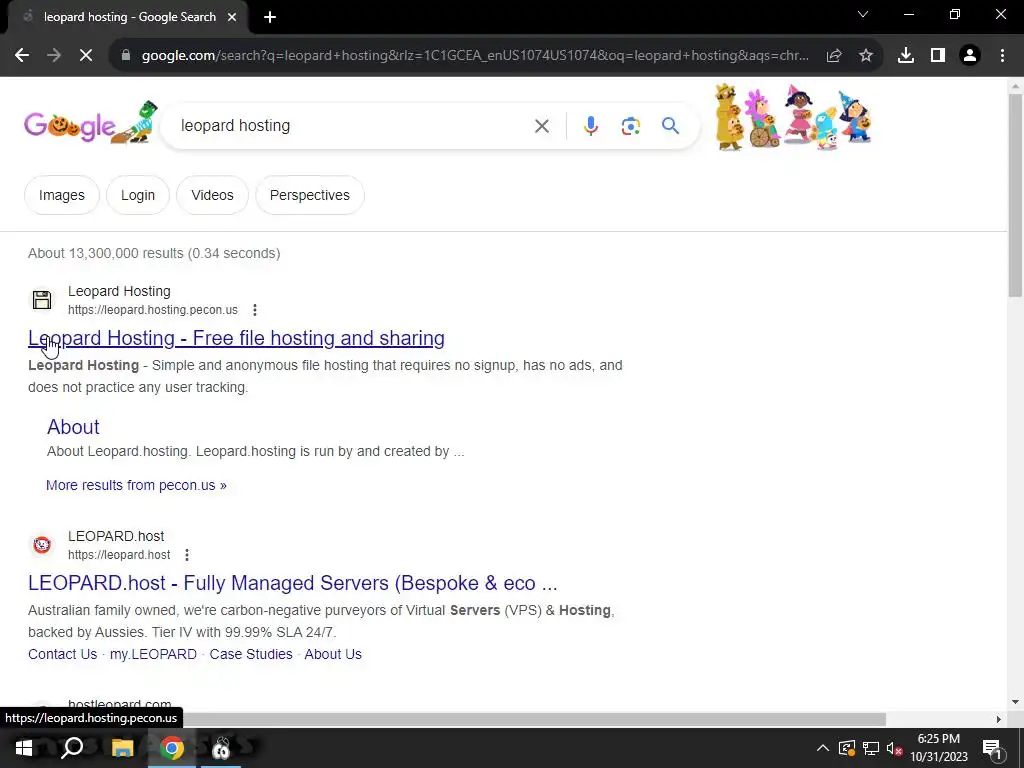1024x768 pixels.
Task: Go back using the browser back arrow
Action: coord(22,56)
